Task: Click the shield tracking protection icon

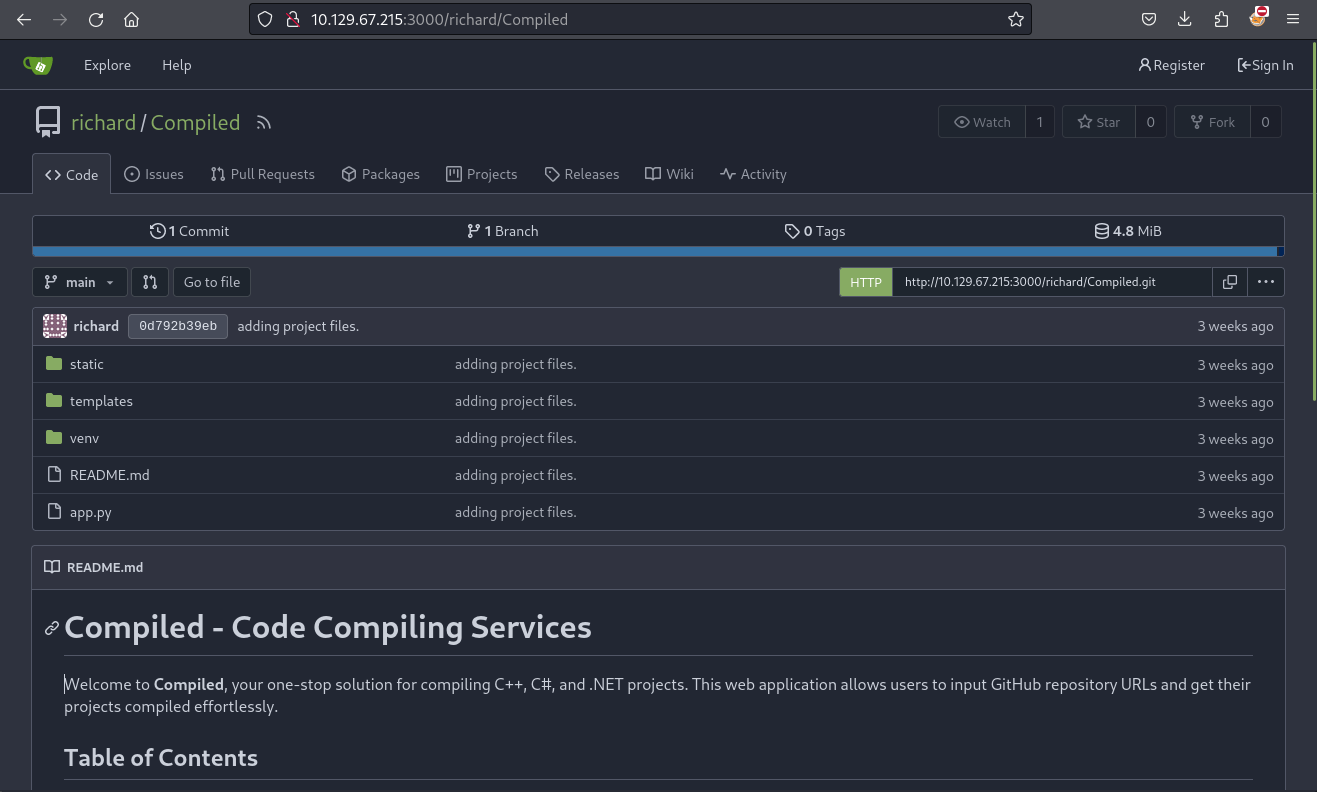Action: (x=265, y=19)
